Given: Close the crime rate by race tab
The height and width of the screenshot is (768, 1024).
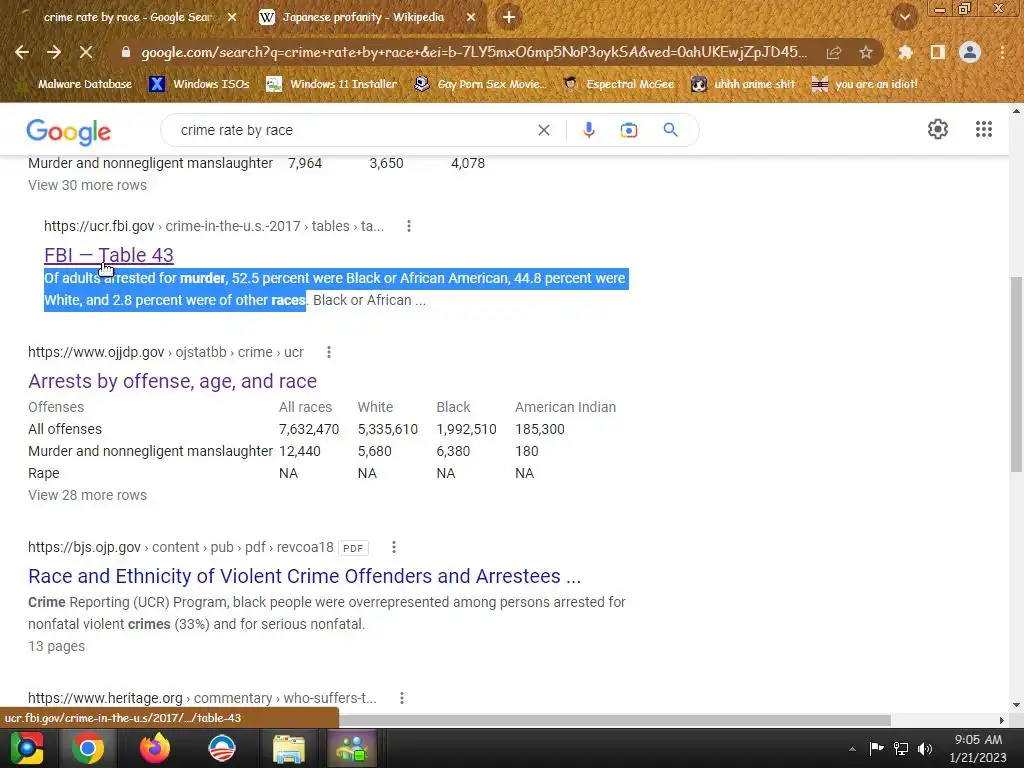Looking at the screenshot, I should pyautogui.click(x=232, y=18).
